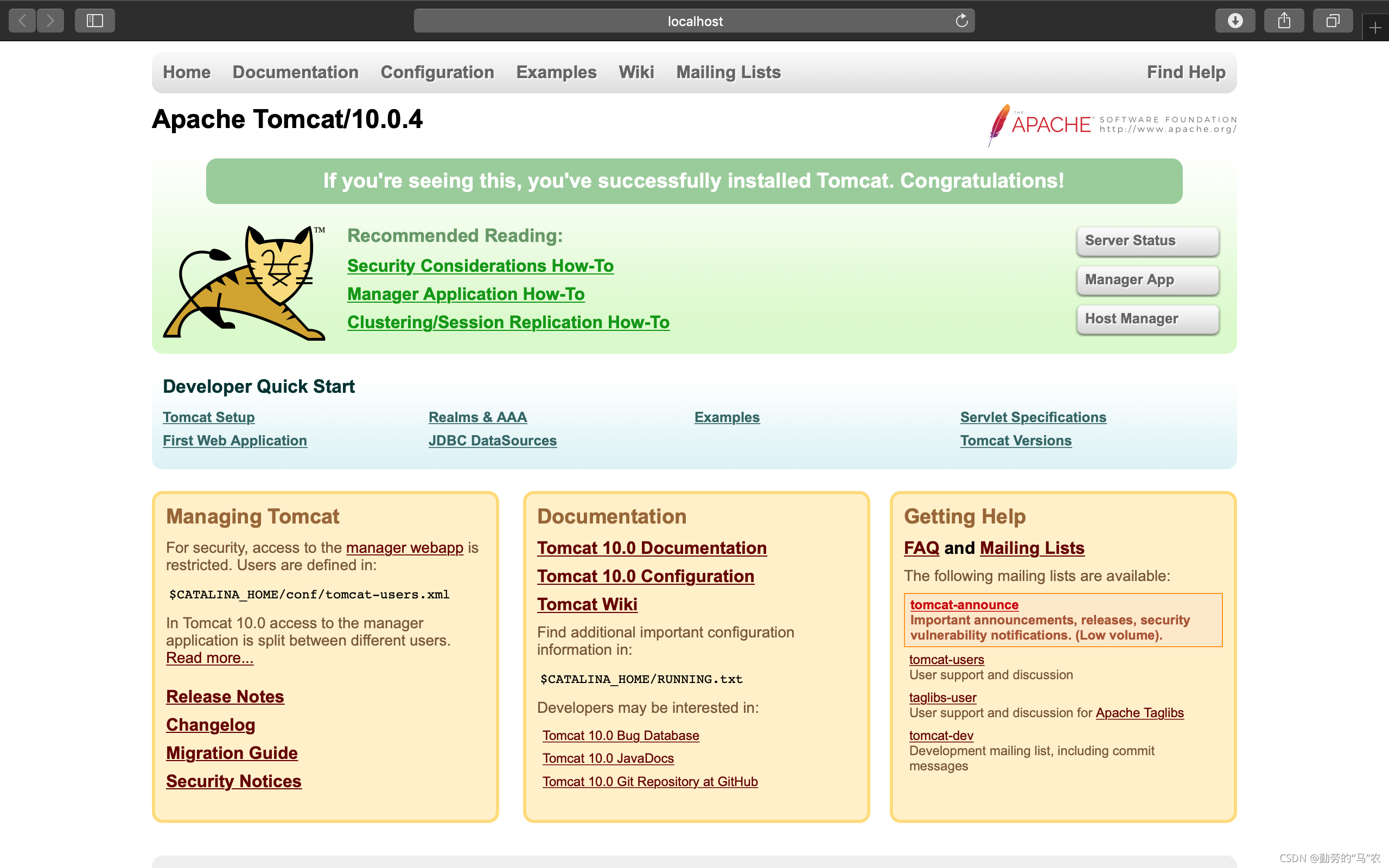Open Tomcat 10.0 Bug Database link
The height and width of the screenshot is (868, 1389).
[x=621, y=736]
